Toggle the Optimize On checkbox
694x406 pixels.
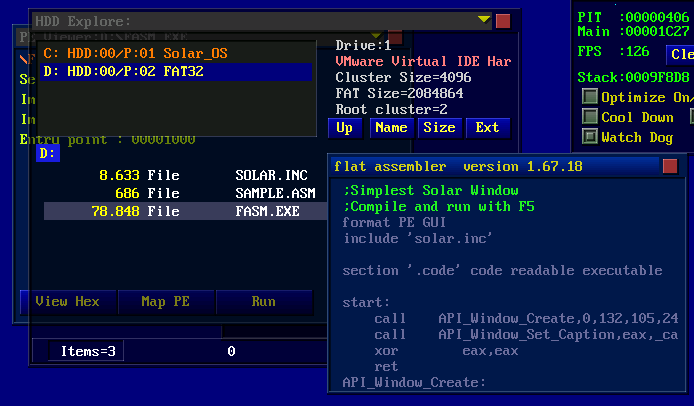pos(590,97)
